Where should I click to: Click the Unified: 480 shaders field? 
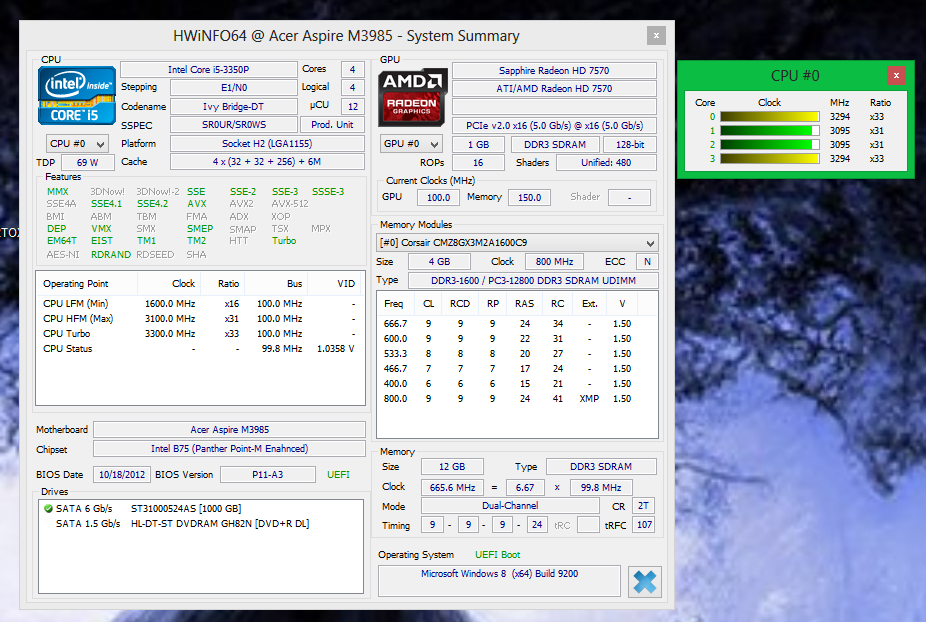[x=606, y=162]
